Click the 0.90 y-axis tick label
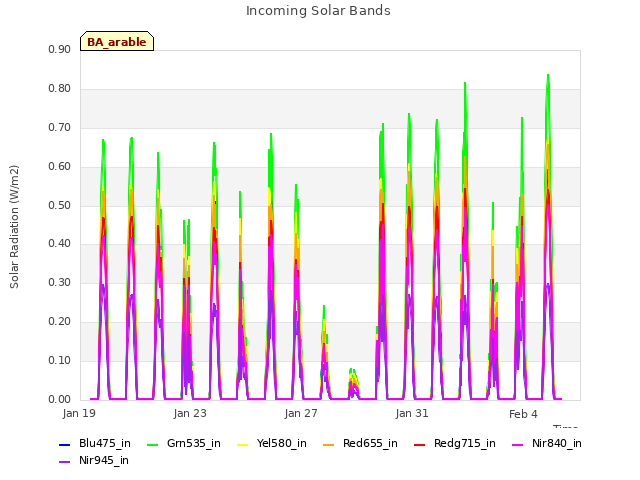 (60, 50)
